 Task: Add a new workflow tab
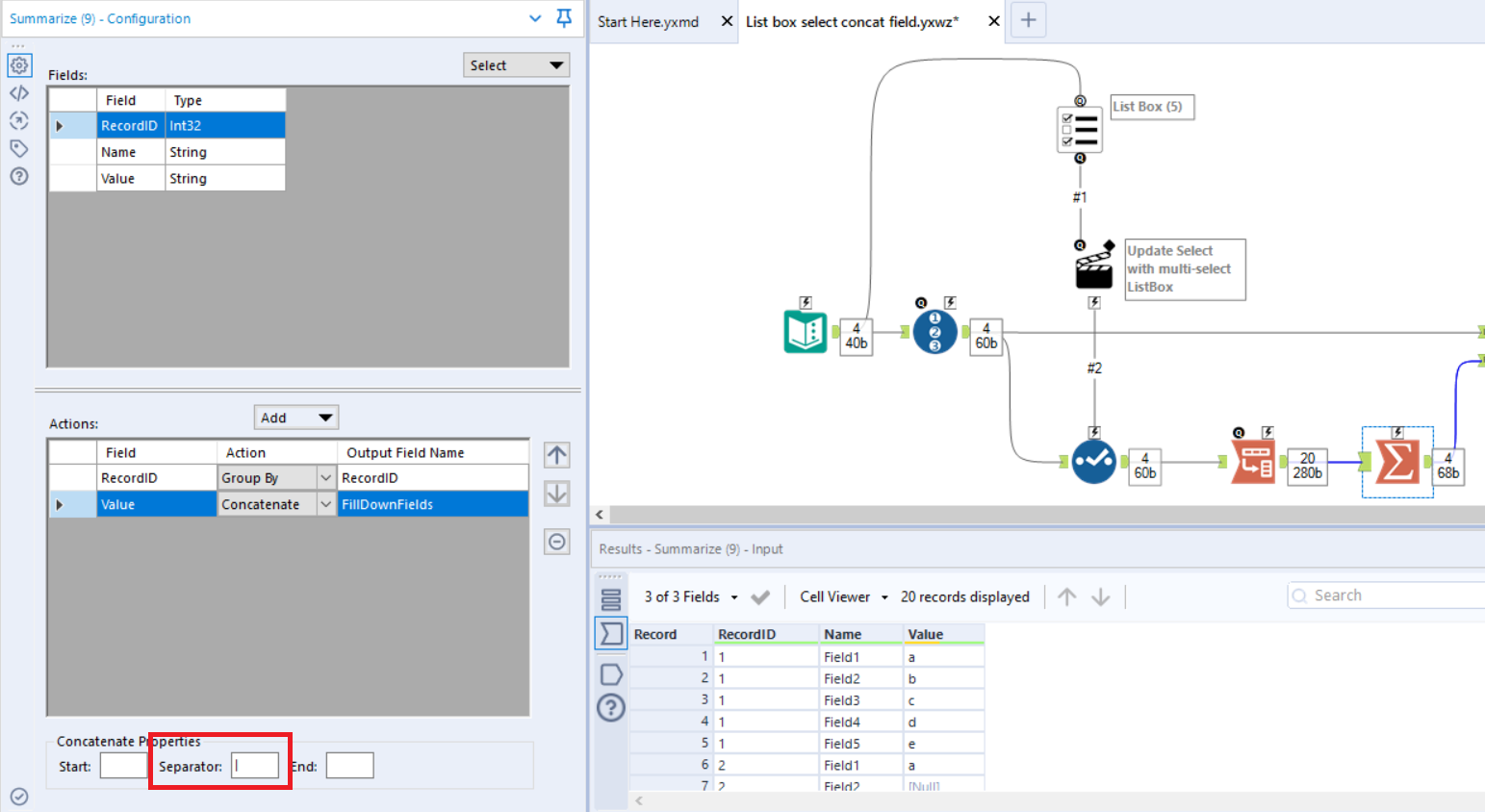pyautogui.click(x=1028, y=20)
